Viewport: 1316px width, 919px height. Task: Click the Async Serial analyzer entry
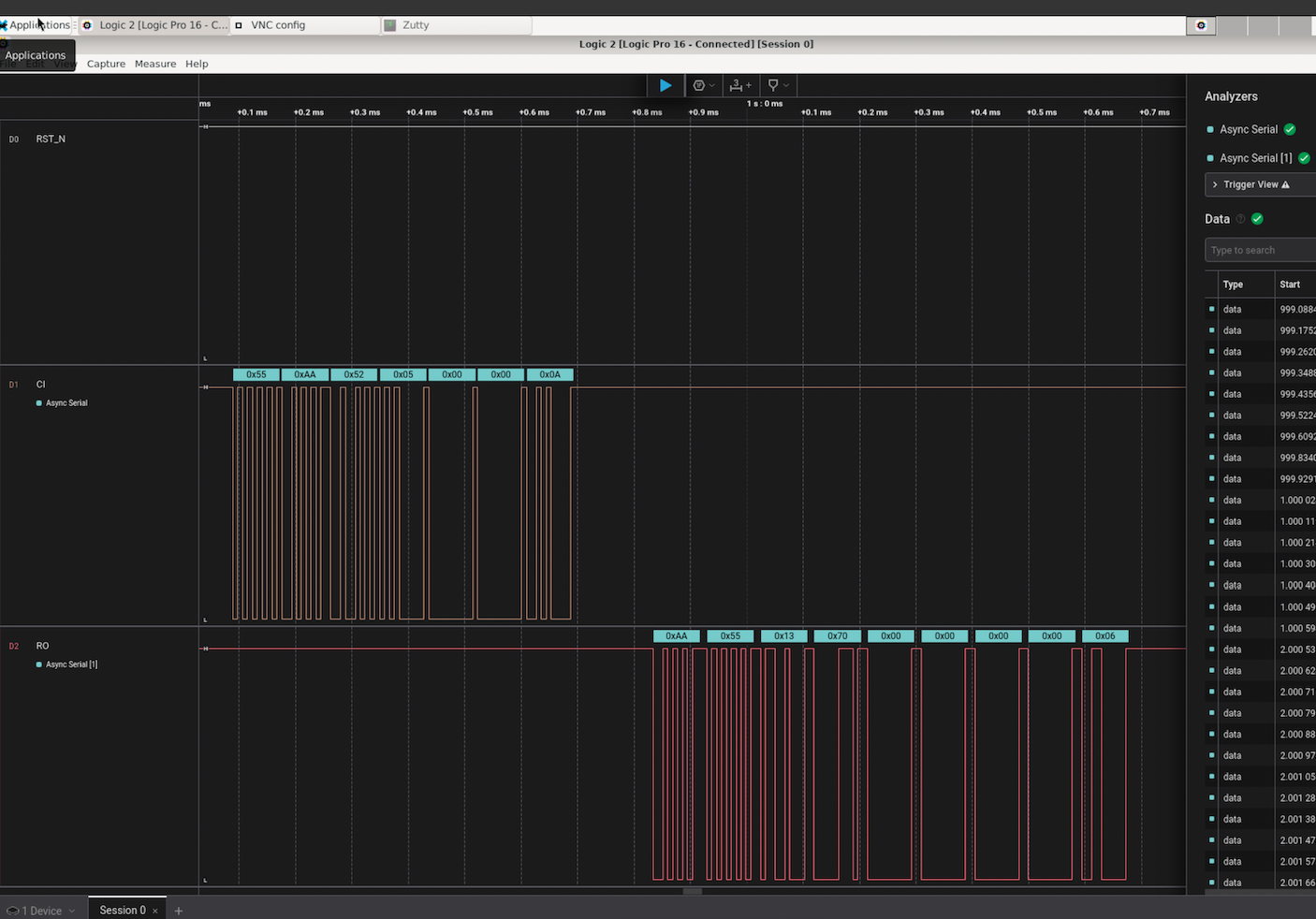[1249, 129]
